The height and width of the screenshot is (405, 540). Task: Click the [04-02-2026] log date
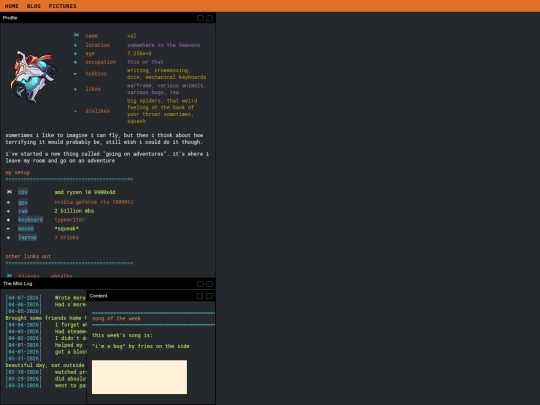[23, 338]
